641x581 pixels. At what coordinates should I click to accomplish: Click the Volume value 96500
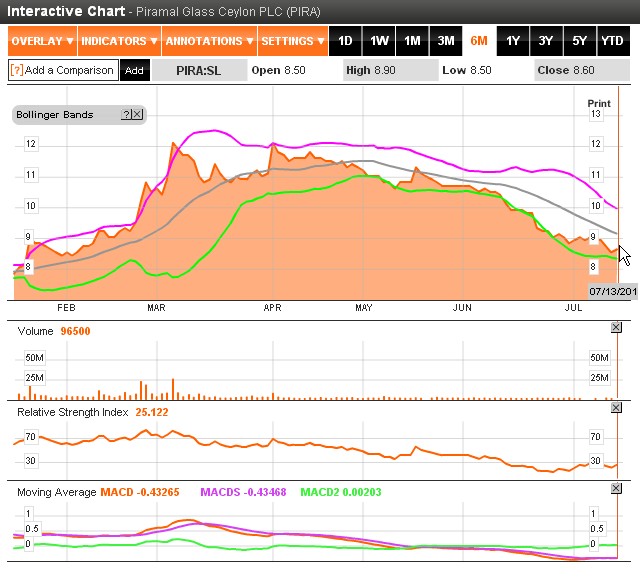[75, 331]
